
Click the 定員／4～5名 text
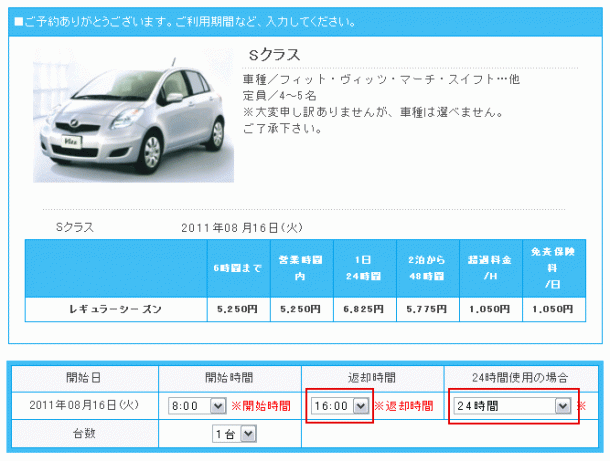[x=279, y=96]
